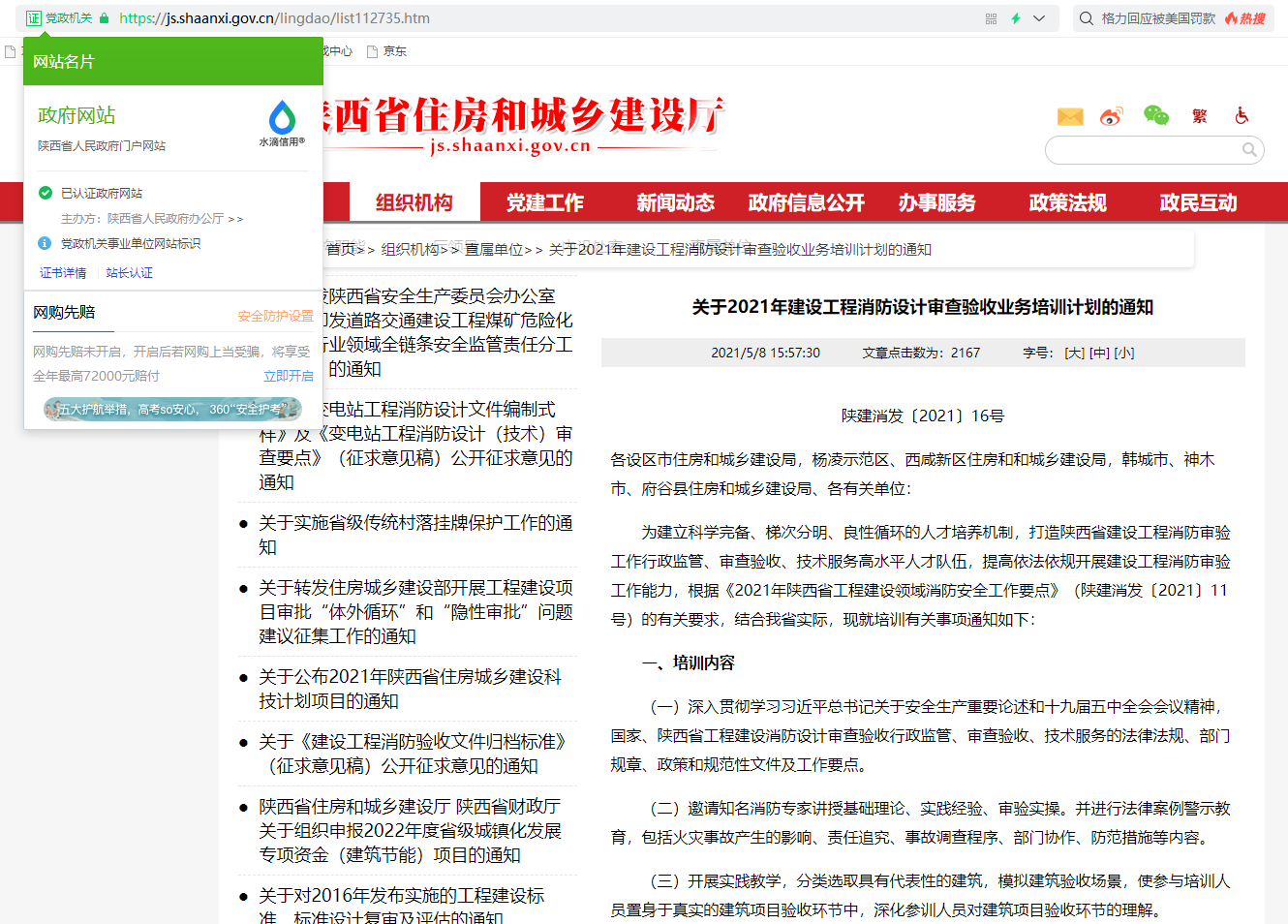Open the WeChat icon in header
This screenshot has width=1288, height=924.
1156,116
